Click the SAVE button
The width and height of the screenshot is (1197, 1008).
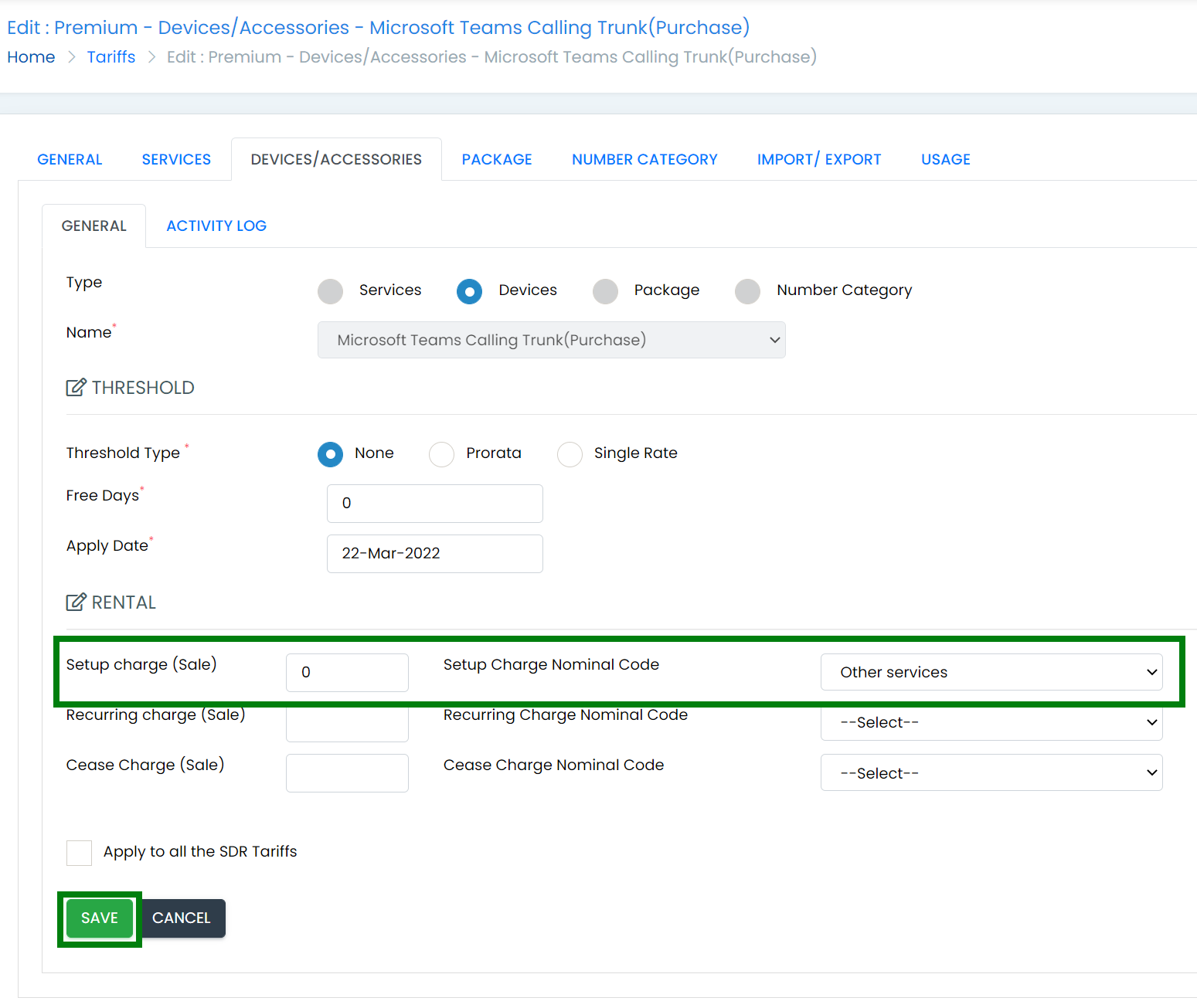coord(100,918)
